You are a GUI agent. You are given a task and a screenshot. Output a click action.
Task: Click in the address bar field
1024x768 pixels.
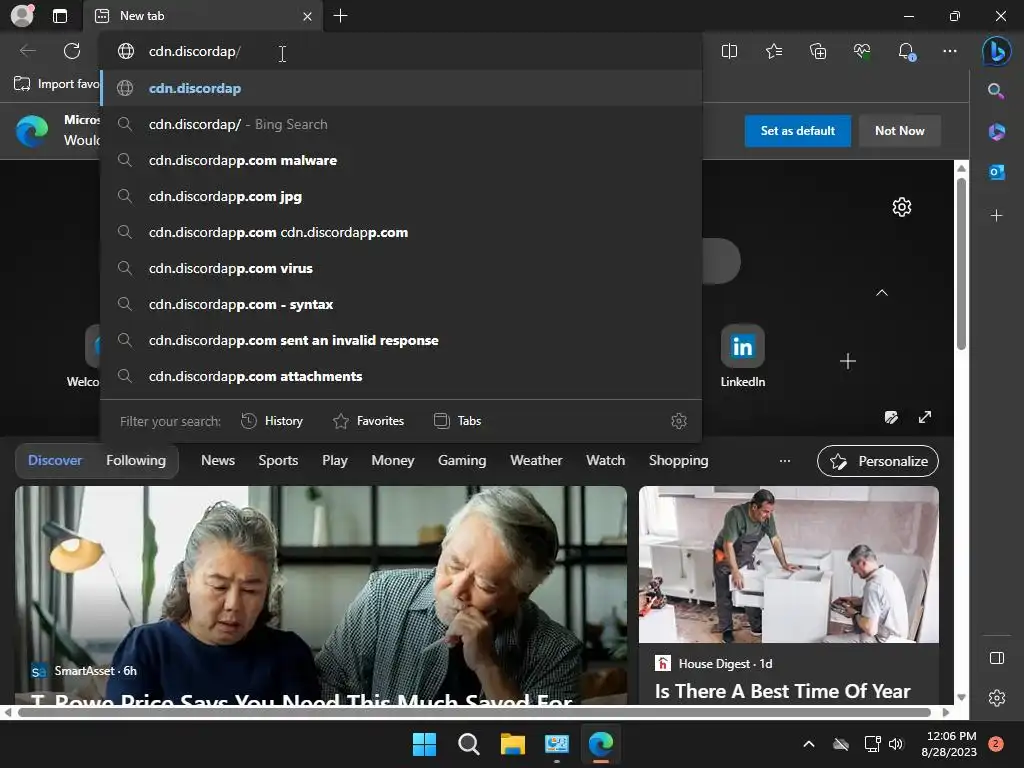pos(402,51)
